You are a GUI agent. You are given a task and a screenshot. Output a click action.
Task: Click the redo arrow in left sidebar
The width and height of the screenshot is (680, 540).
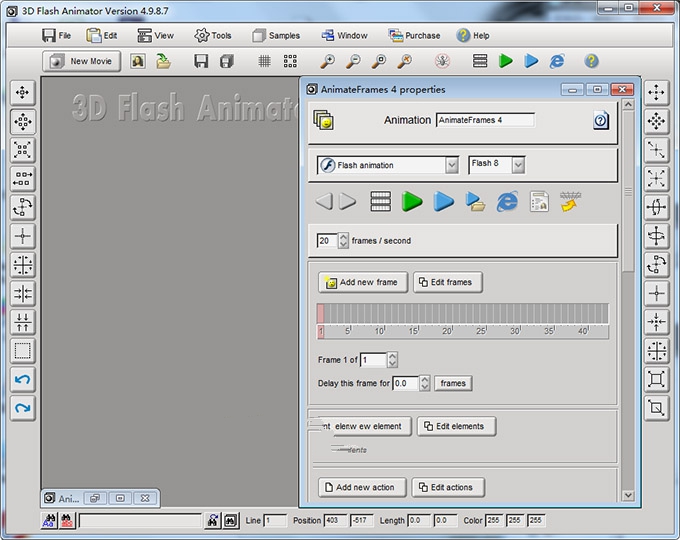click(23, 408)
